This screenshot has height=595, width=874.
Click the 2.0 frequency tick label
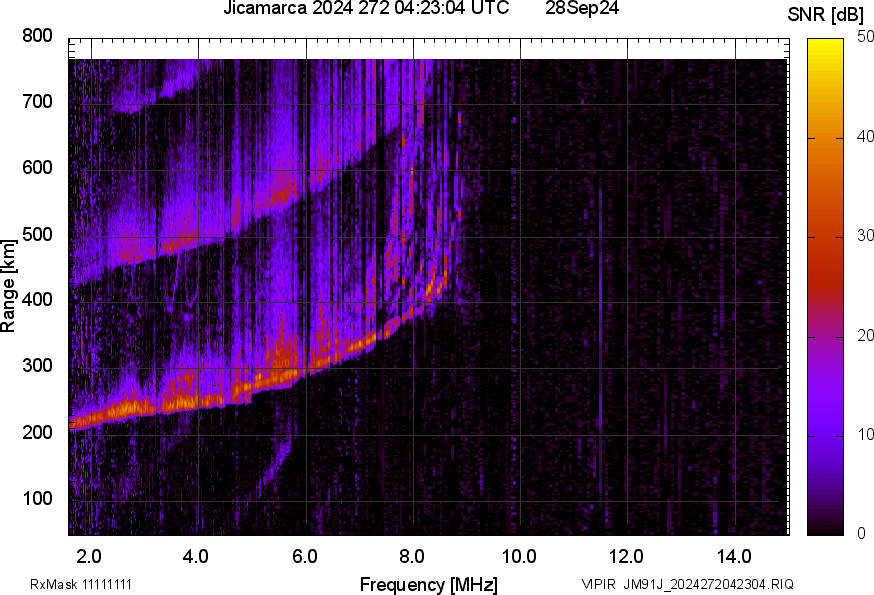[x=89, y=556]
